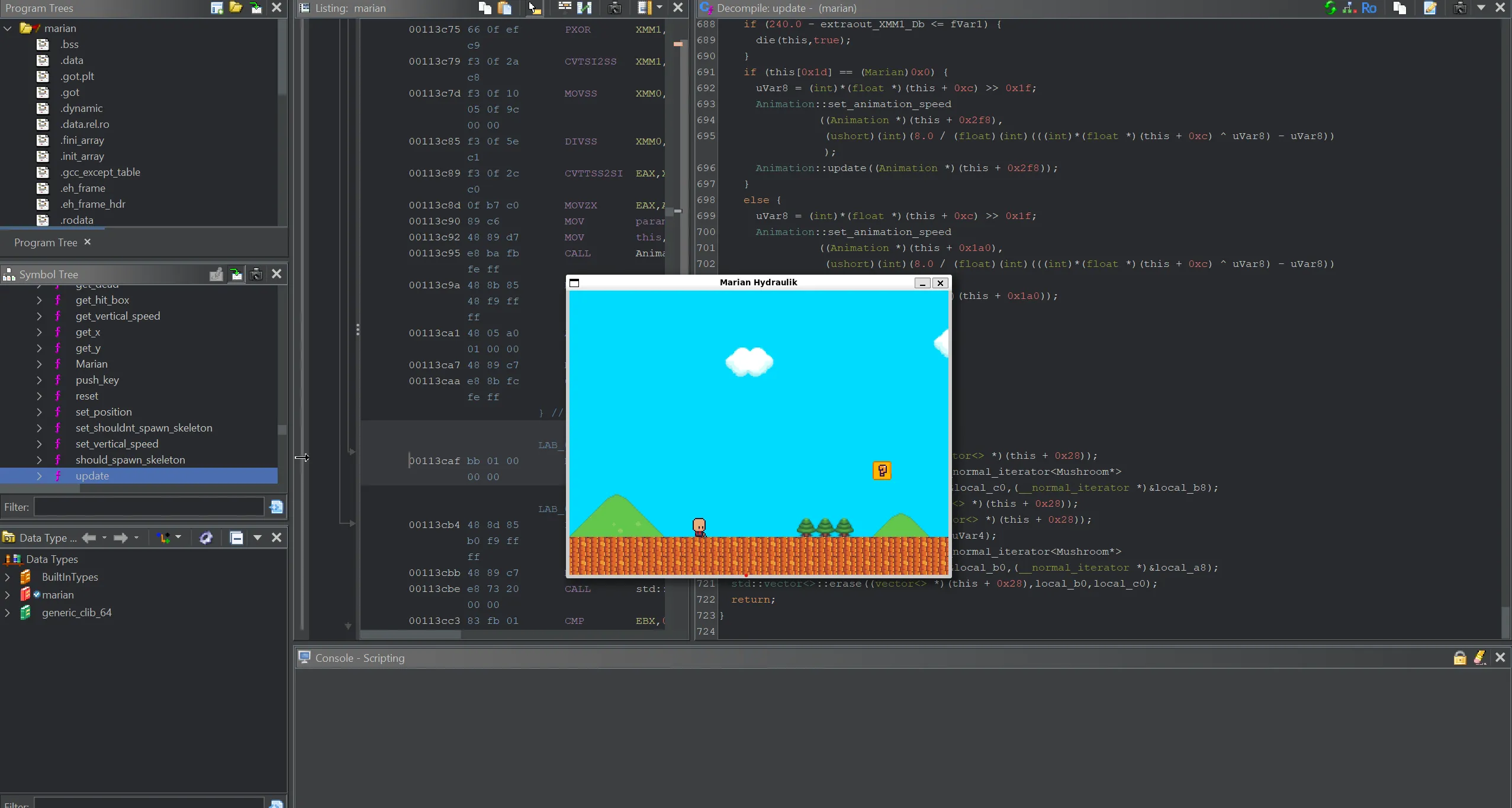Image resolution: width=1512 pixels, height=808 pixels.
Task: Toggle Program Trees navigation sync icon
Action: pos(256,8)
